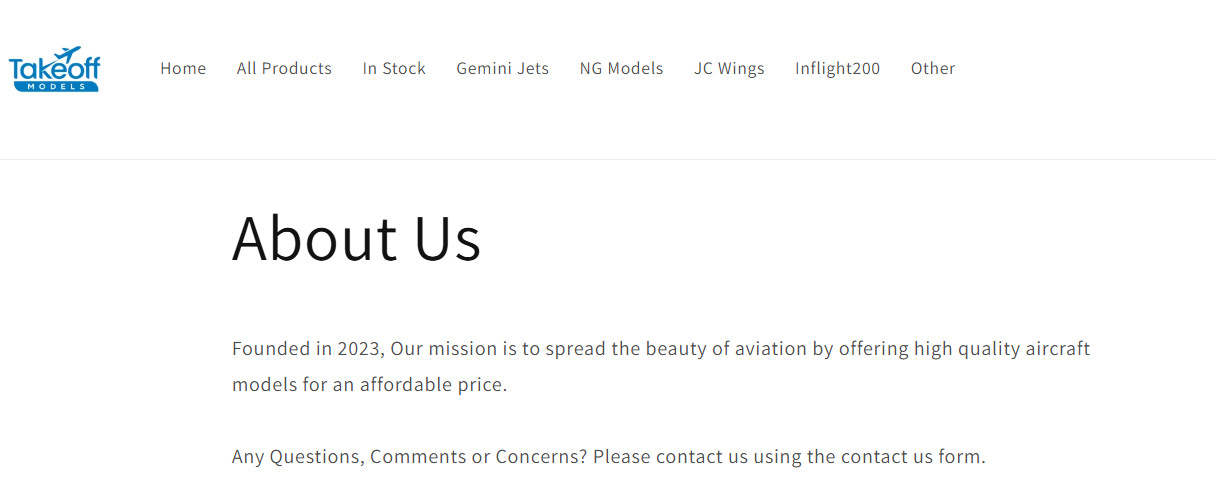This screenshot has width=1216, height=496.
Task: Open the Gemini Jets collection
Action: click(x=503, y=68)
